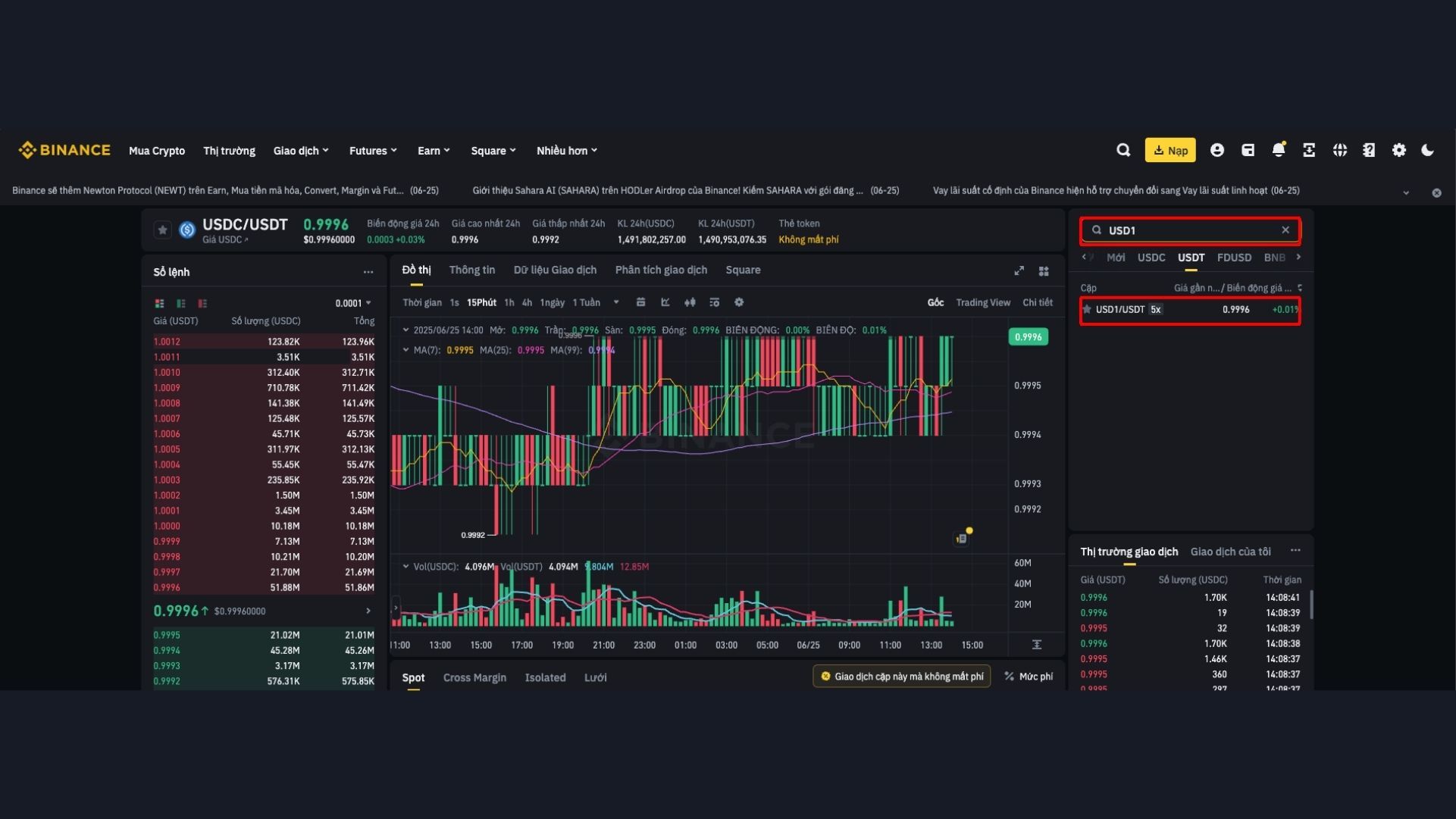This screenshot has height=819, width=1456.
Task: Open the multi-chart layout grid icon
Action: click(1044, 270)
